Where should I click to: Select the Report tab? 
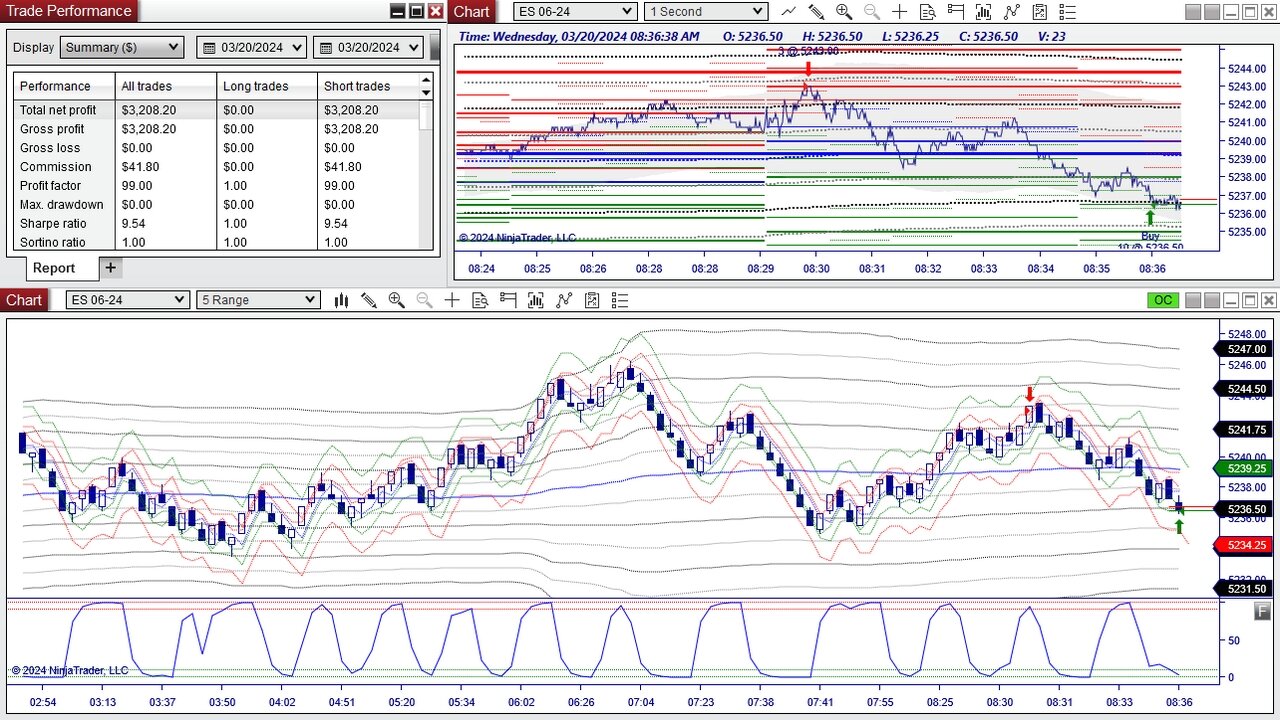[x=54, y=268]
